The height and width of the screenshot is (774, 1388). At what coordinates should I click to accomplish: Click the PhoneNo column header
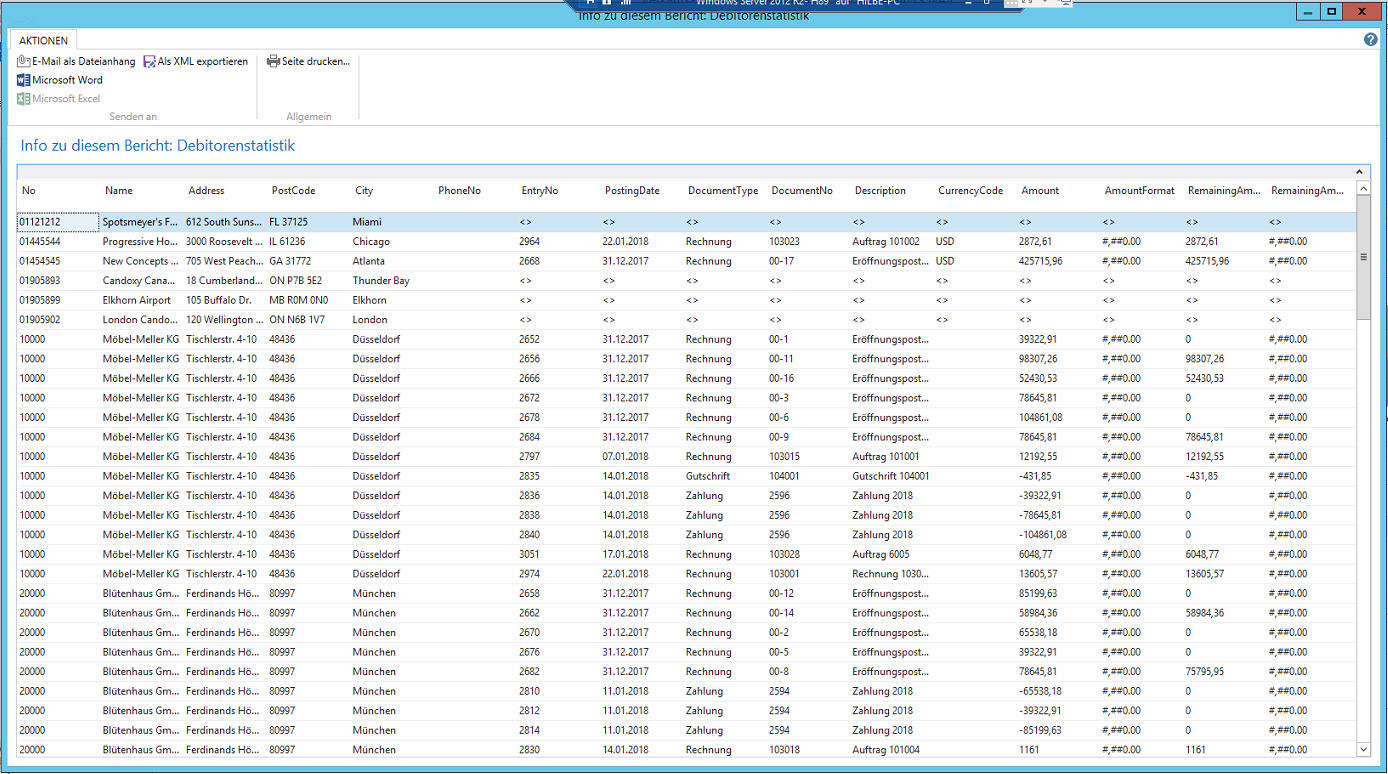(459, 191)
